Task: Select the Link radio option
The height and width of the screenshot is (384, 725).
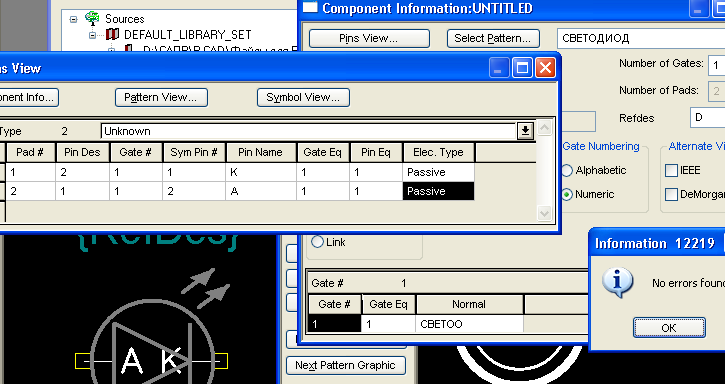Action: pos(317,242)
